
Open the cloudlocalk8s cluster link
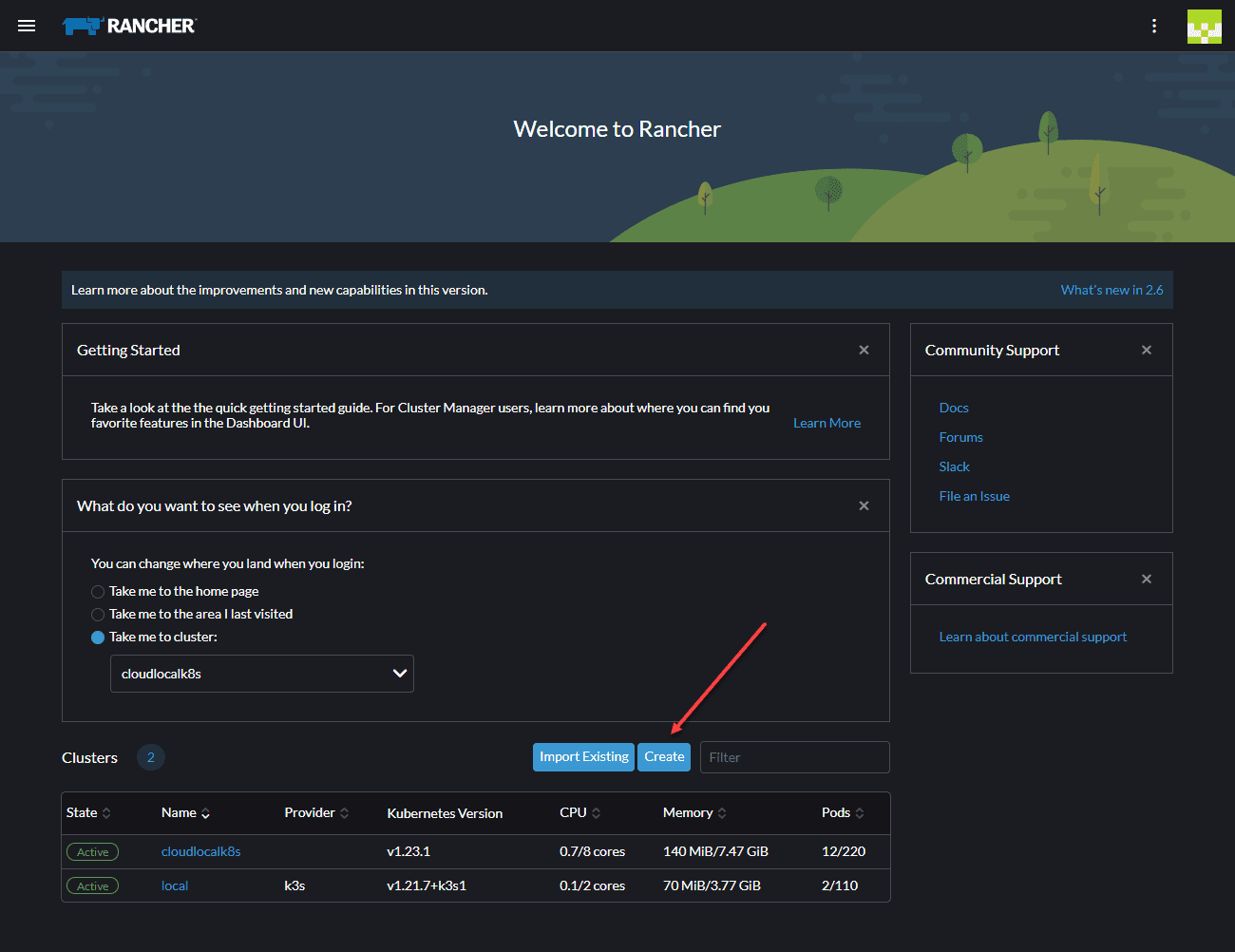click(200, 851)
